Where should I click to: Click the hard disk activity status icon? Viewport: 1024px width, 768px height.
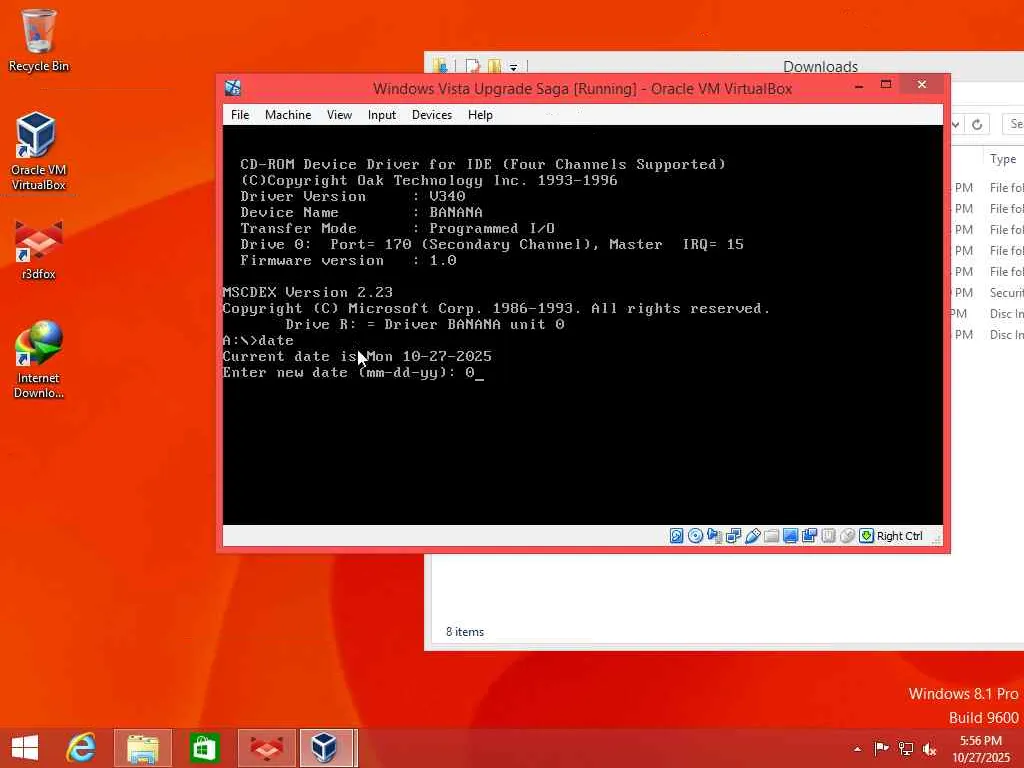[x=677, y=536]
